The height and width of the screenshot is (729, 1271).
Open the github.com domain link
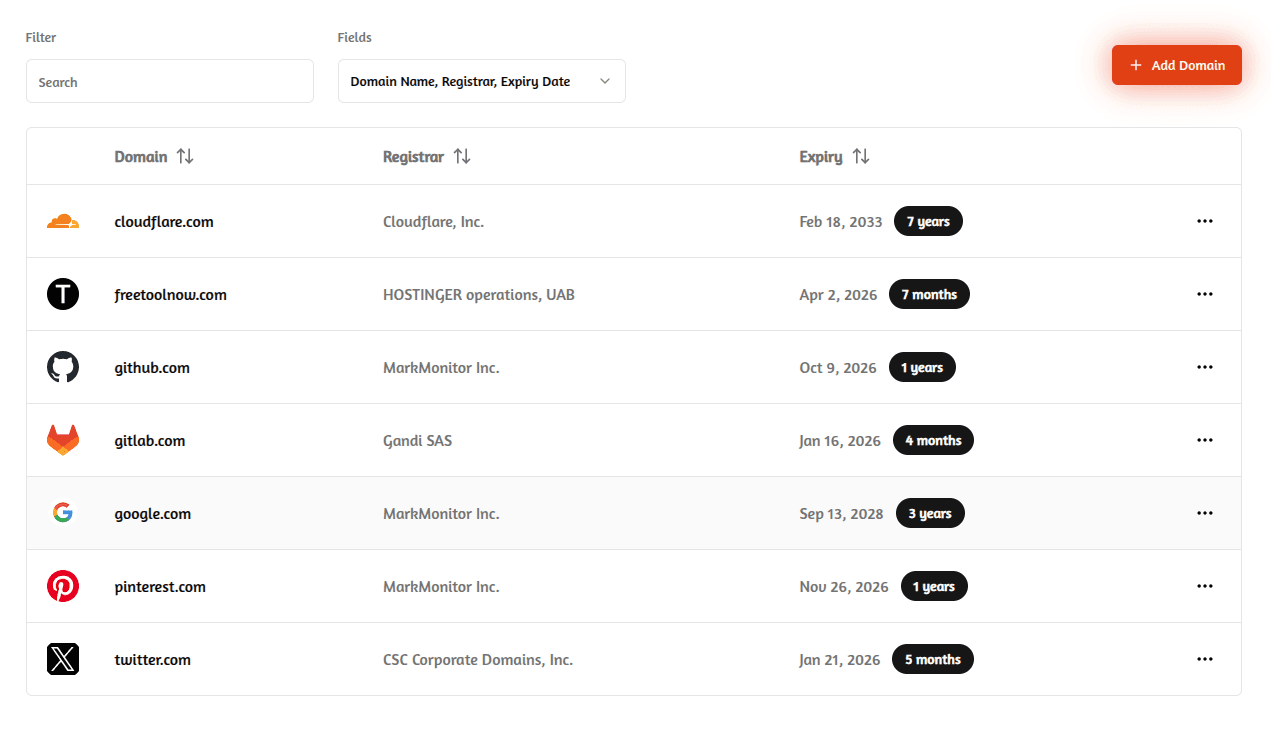[x=152, y=368]
